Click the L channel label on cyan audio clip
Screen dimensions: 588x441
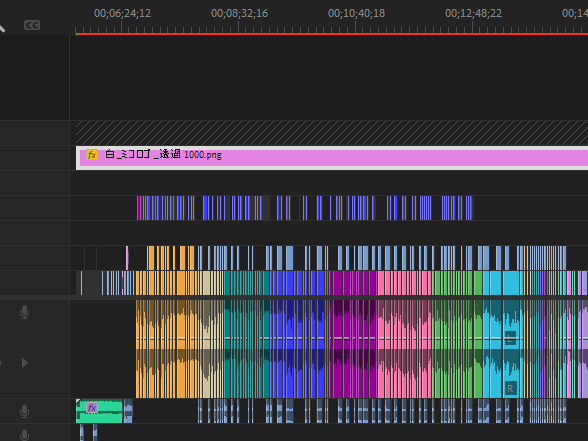click(510, 338)
